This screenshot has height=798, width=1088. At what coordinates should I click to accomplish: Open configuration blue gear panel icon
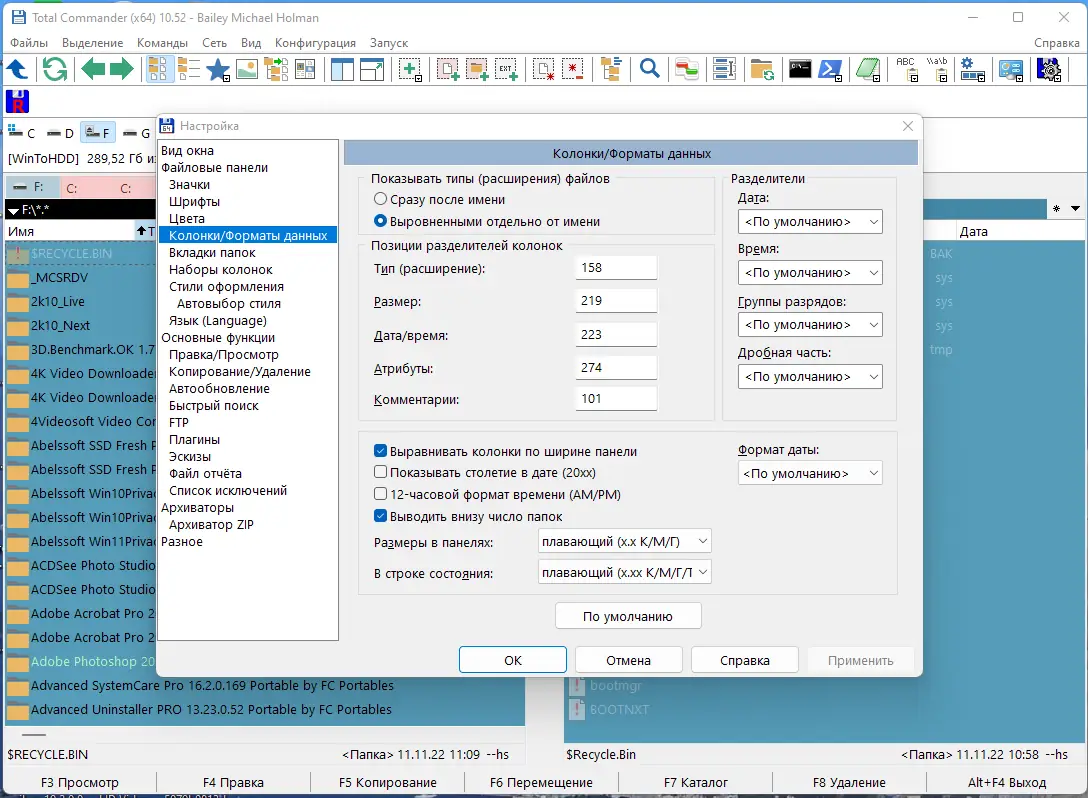(972, 69)
